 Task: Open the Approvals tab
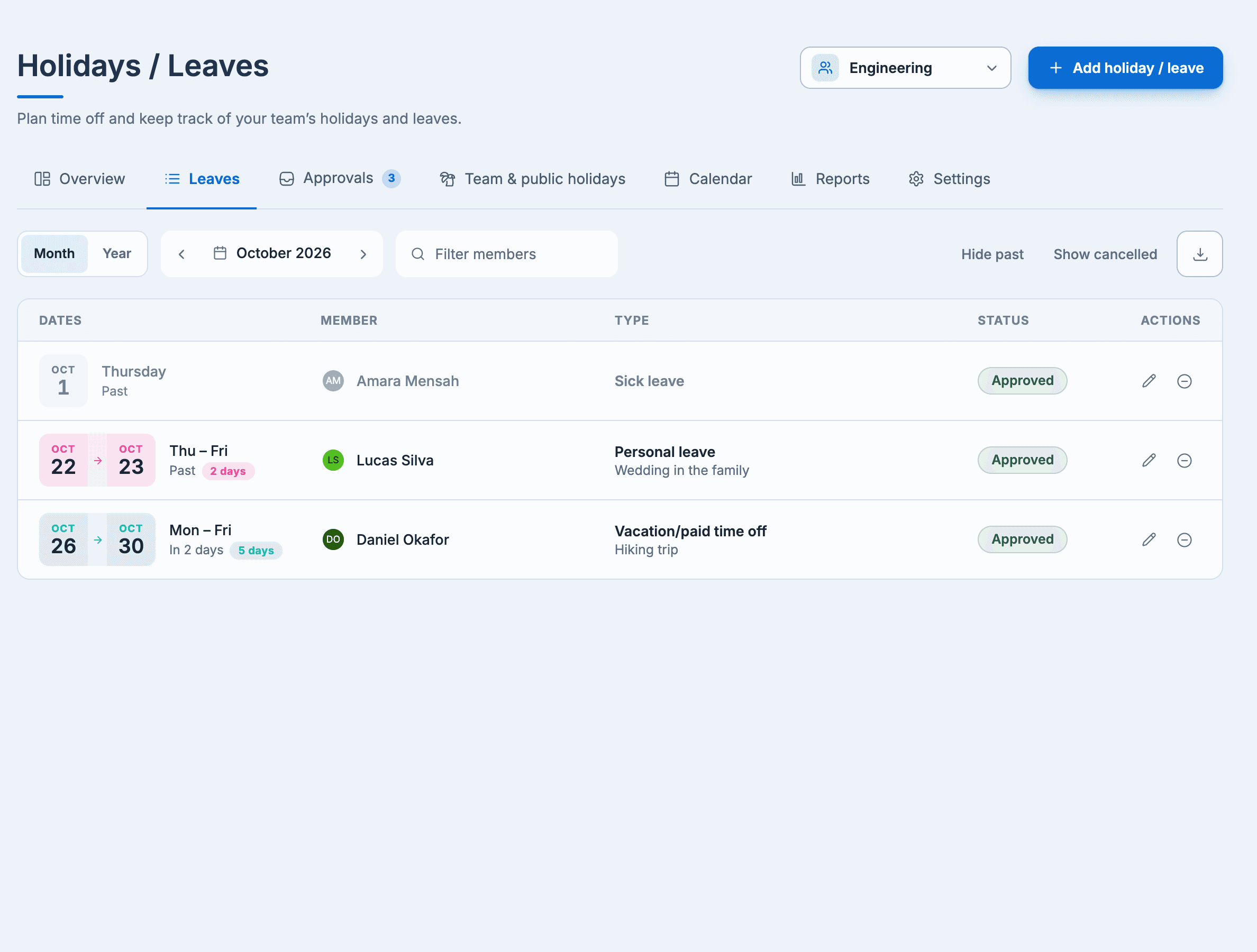(x=340, y=179)
